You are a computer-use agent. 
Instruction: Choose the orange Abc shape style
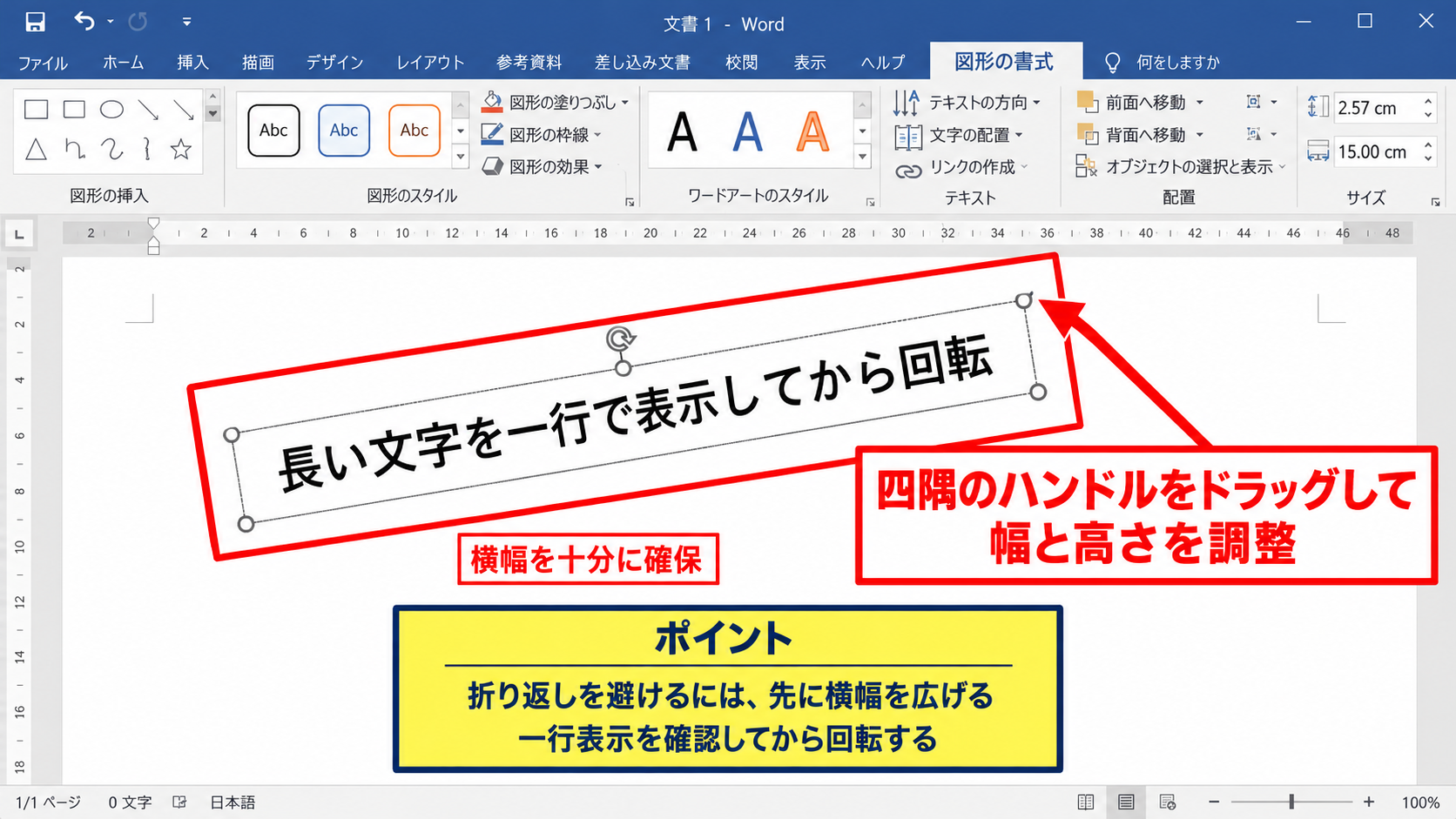(x=415, y=130)
